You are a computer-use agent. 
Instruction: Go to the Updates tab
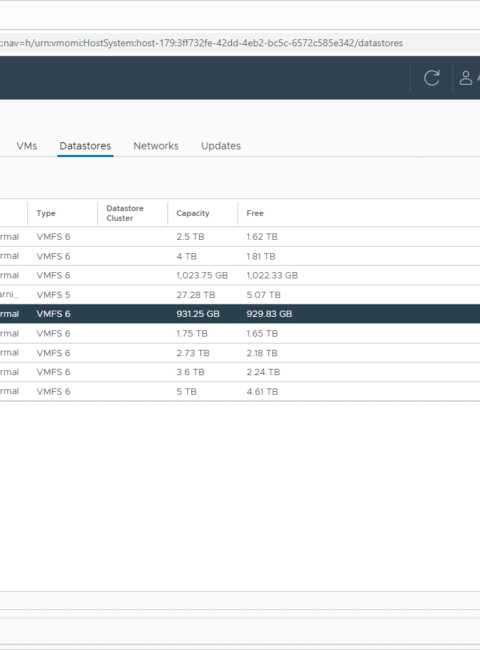(x=221, y=146)
